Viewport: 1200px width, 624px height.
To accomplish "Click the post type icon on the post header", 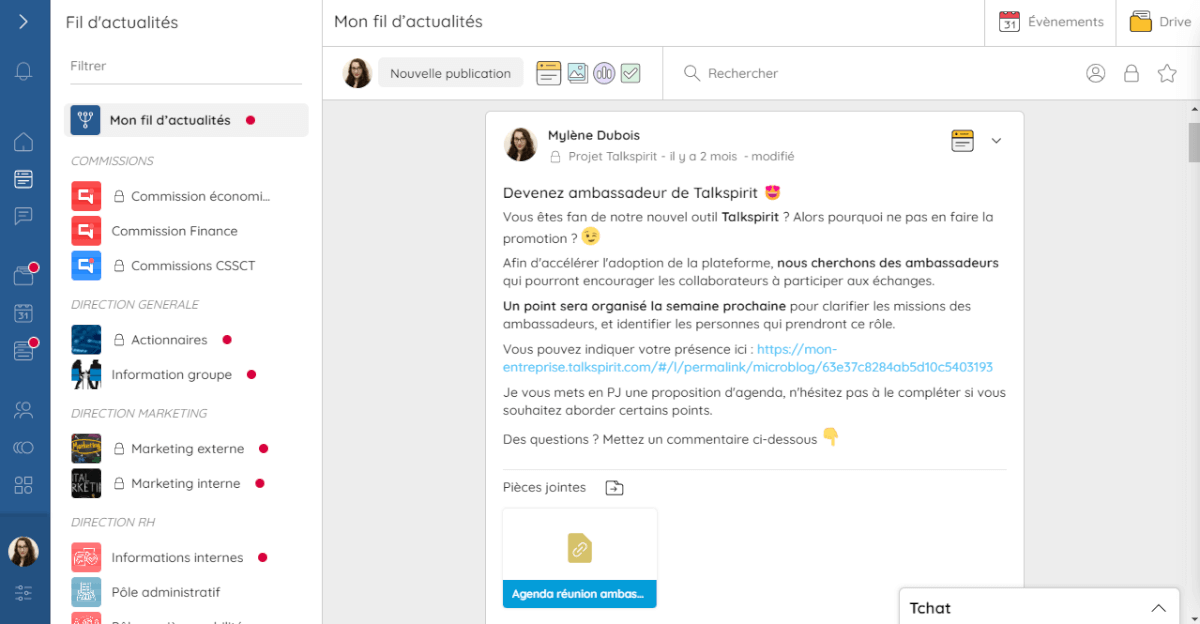I will (x=962, y=141).
